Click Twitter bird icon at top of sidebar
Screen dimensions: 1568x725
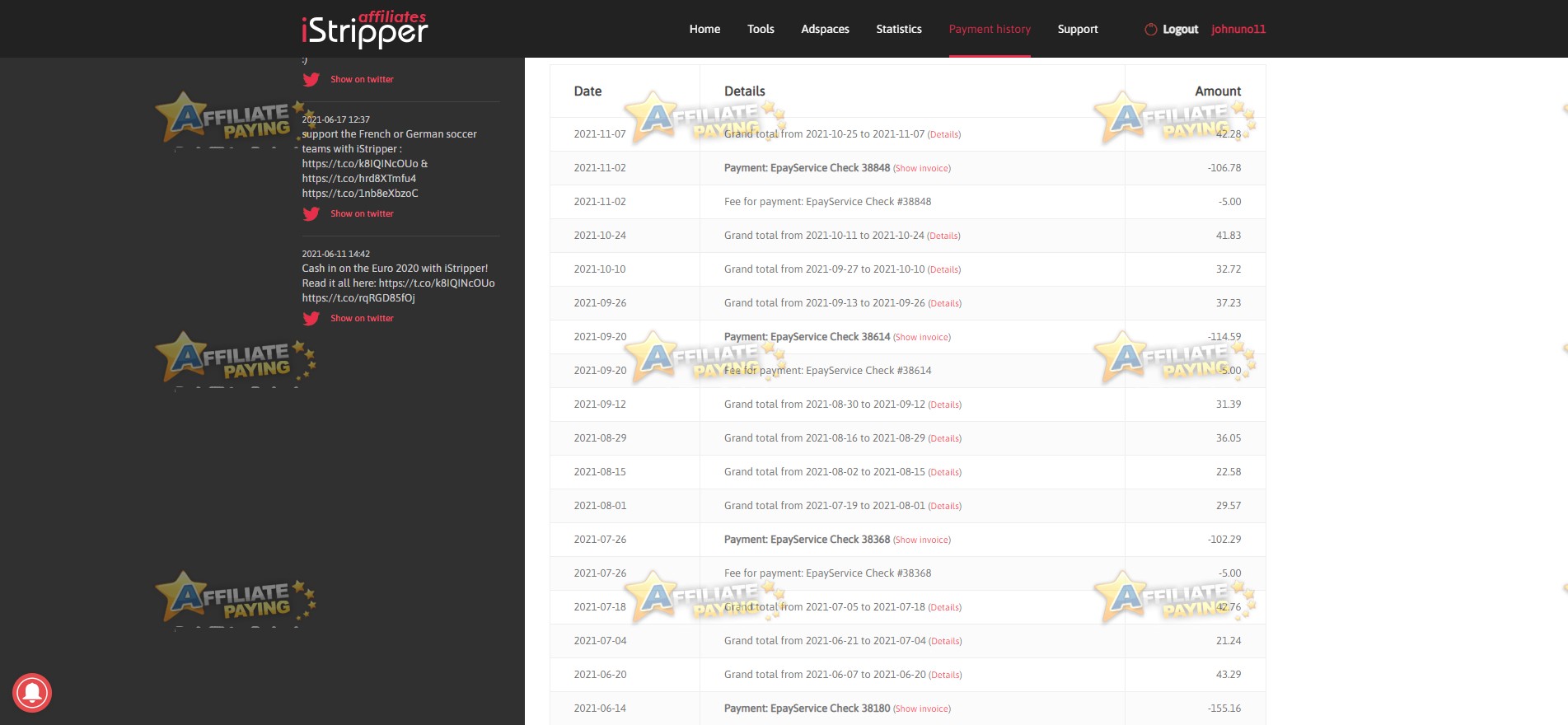pyautogui.click(x=311, y=80)
